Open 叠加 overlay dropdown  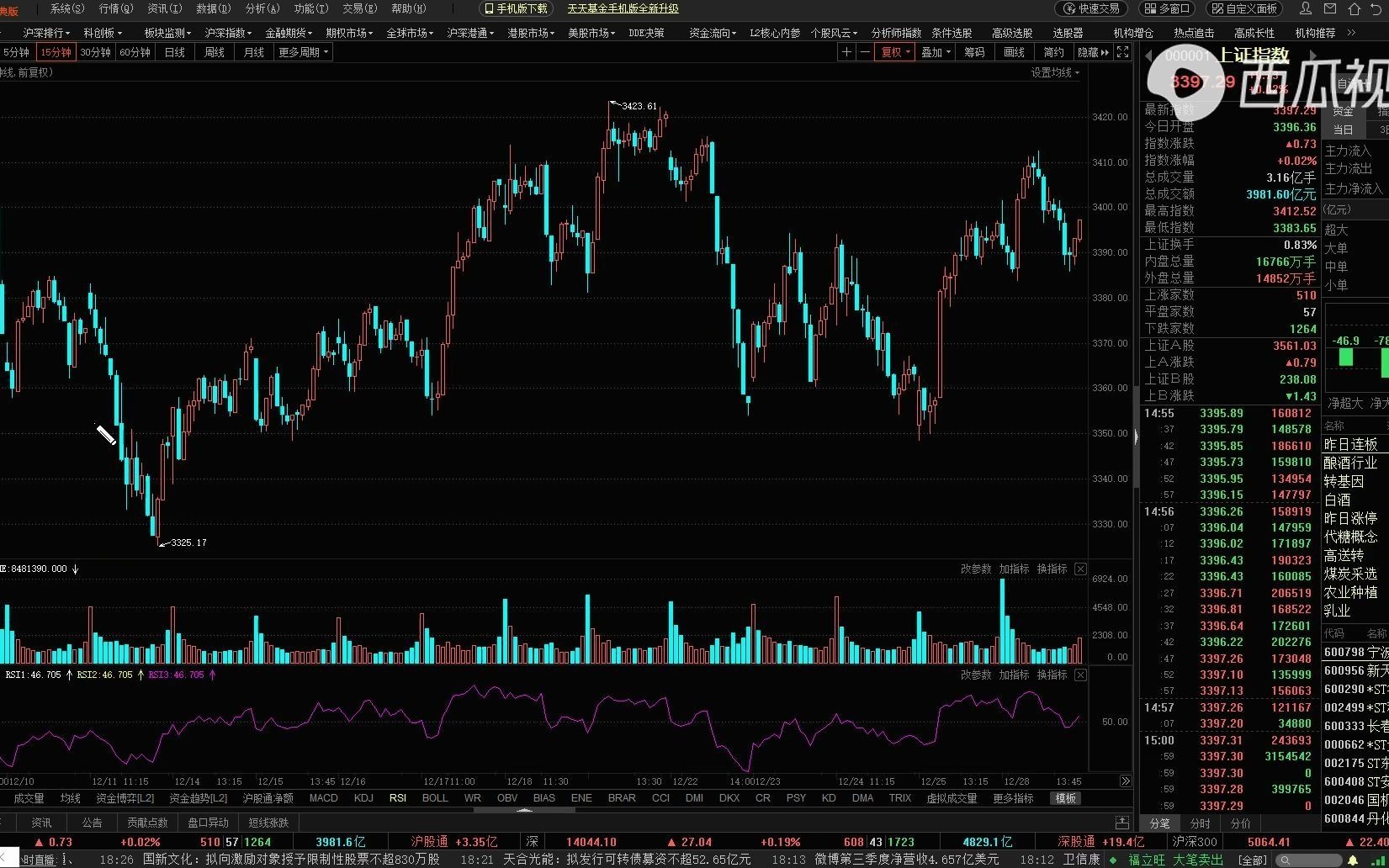936,52
